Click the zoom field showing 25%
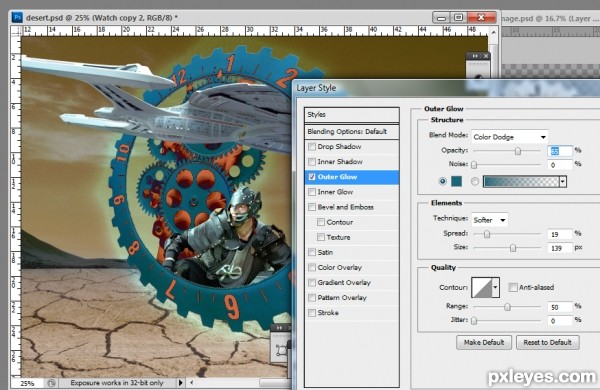 click(28, 383)
